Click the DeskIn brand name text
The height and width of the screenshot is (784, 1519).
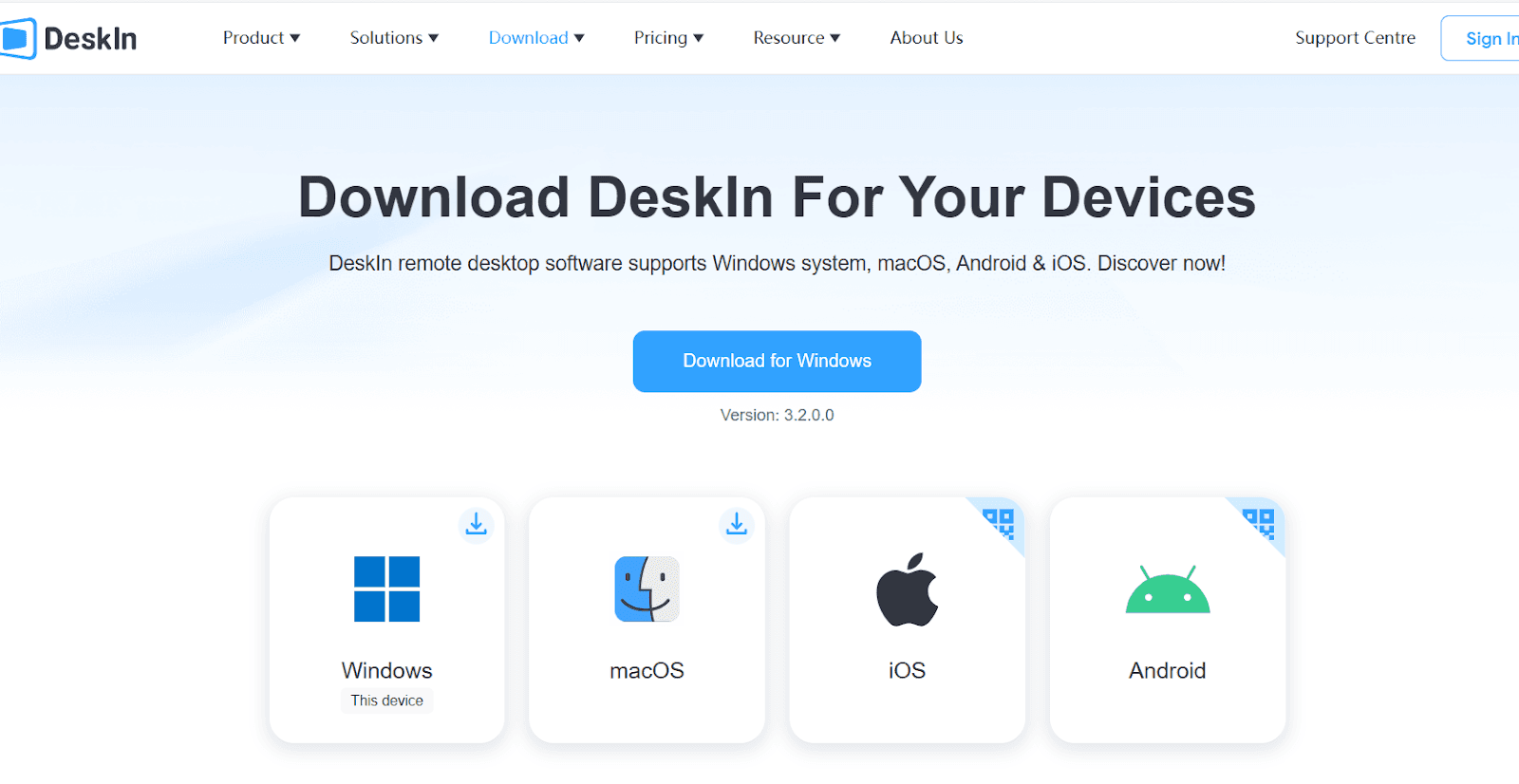pyautogui.click(x=90, y=39)
